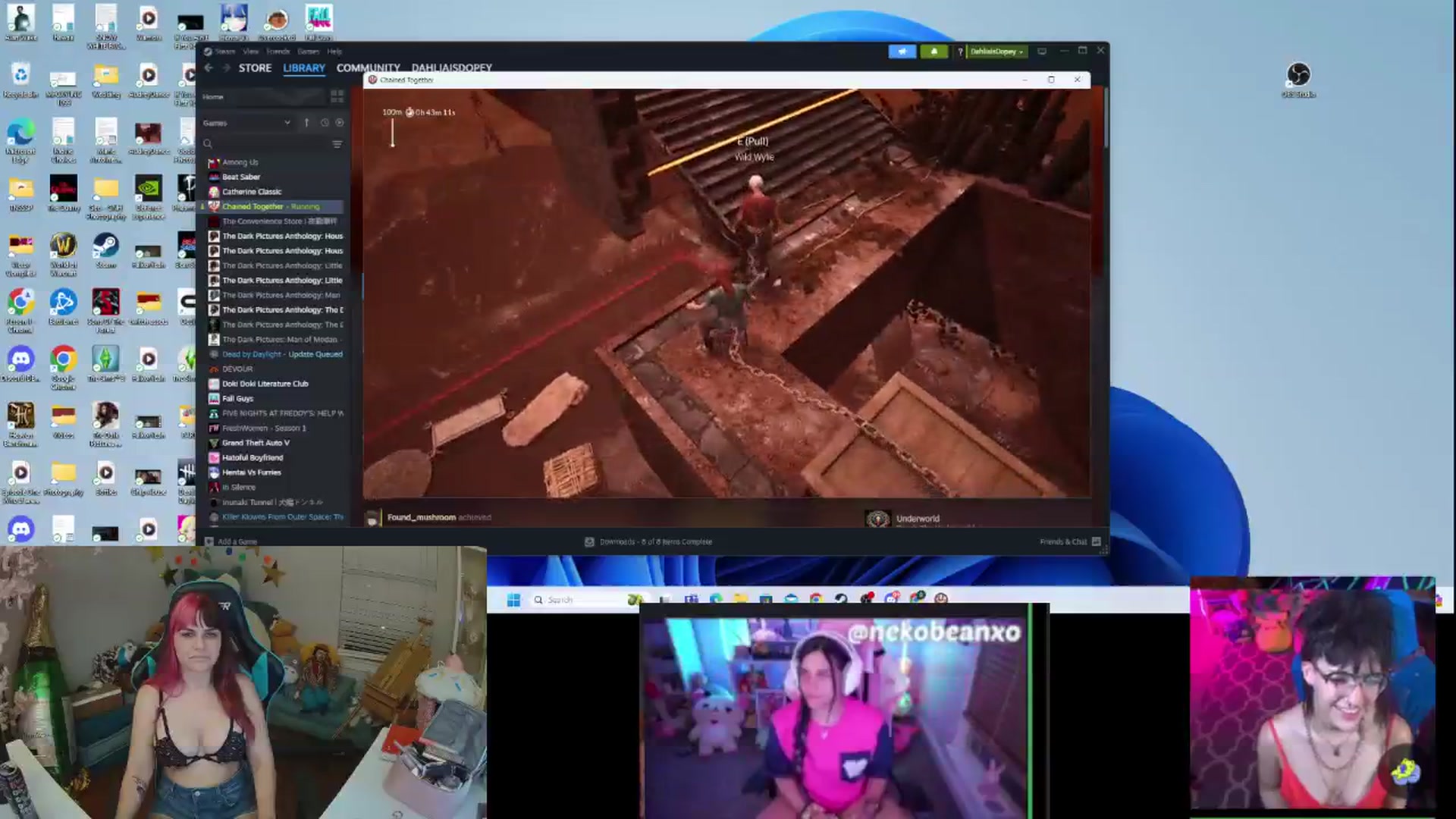Open advanced filter options icon

[x=337, y=144]
